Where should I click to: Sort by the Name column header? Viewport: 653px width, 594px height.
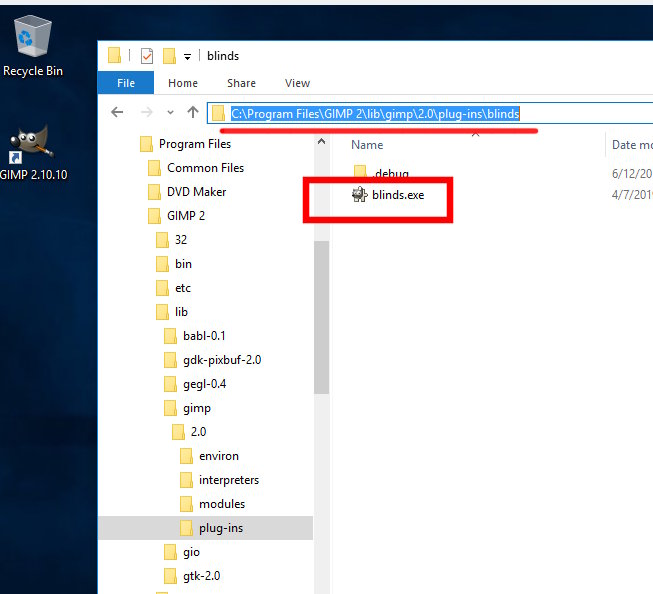tap(367, 145)
